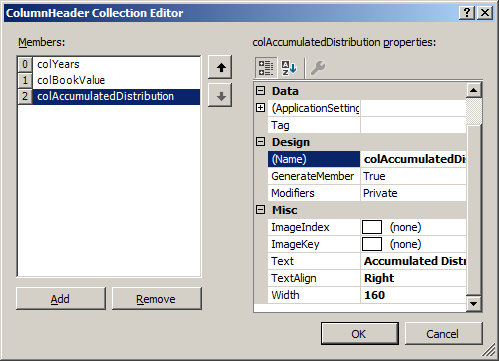The height and width of the screenshot is (361, 499).
Task: Click the Help question mark button
Action: tap(467, 13)
